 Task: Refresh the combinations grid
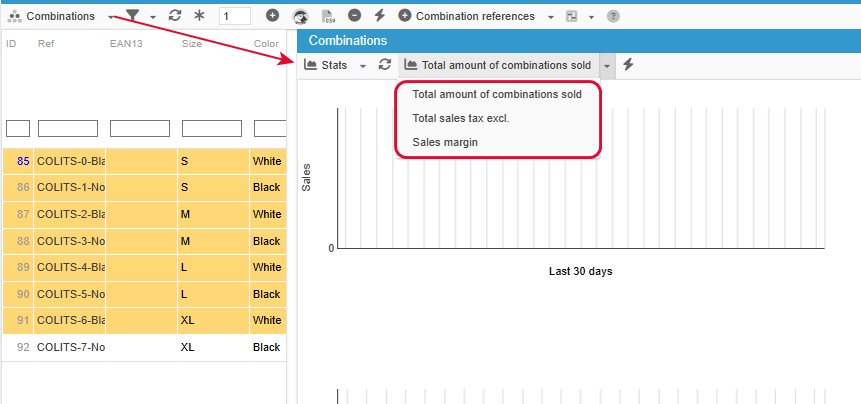(x=175, y=16)
